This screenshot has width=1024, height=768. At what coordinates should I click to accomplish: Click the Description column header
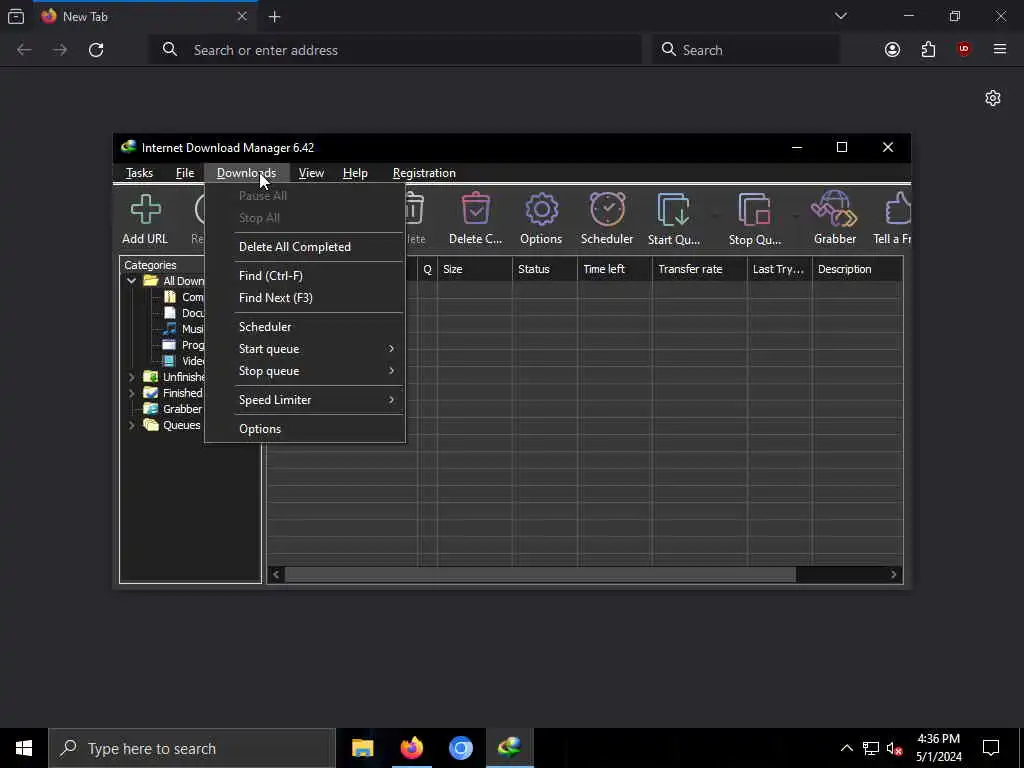[857, 269]
